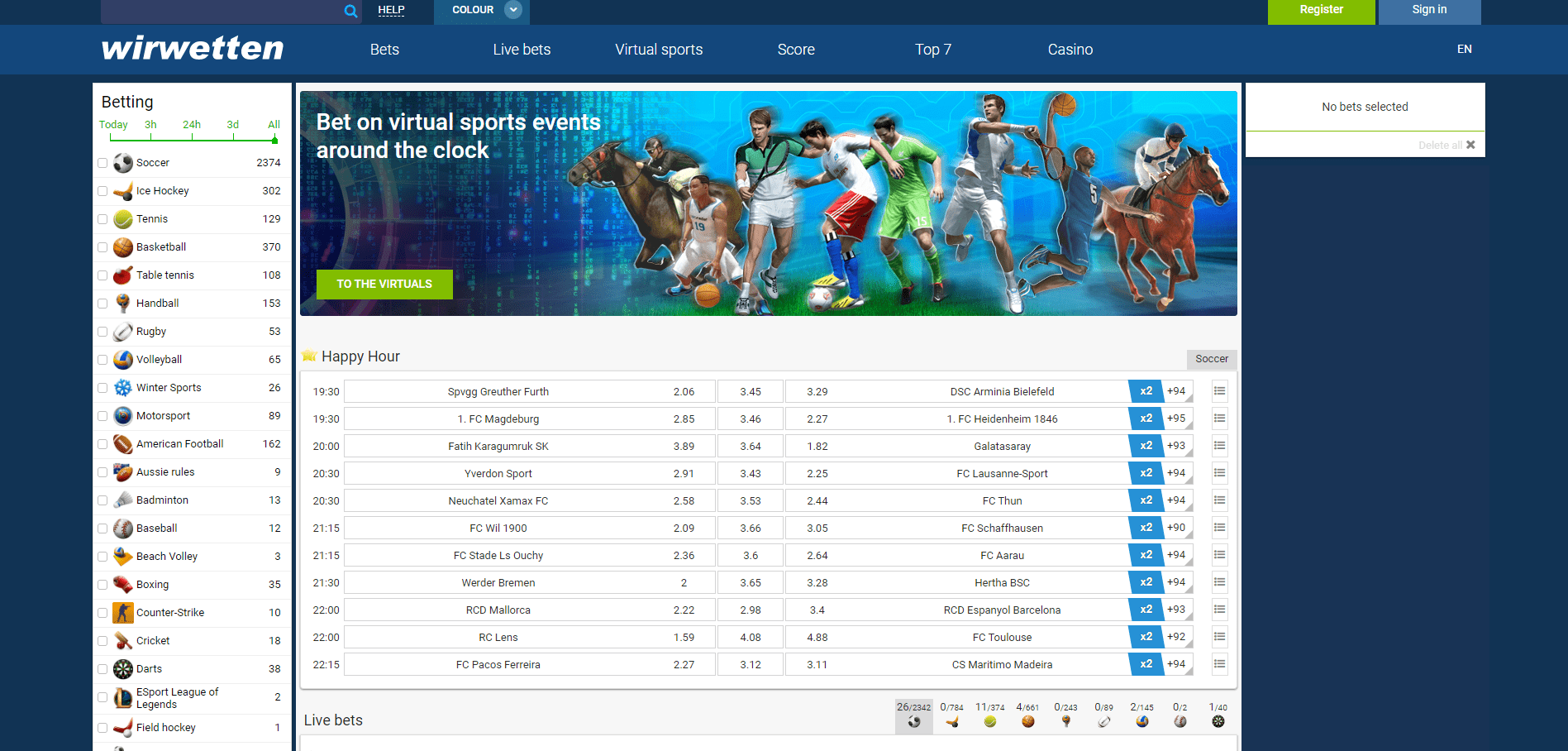
Task: Expand +90 more bets for FC Schaffhausen
Action: (1177, 528)
